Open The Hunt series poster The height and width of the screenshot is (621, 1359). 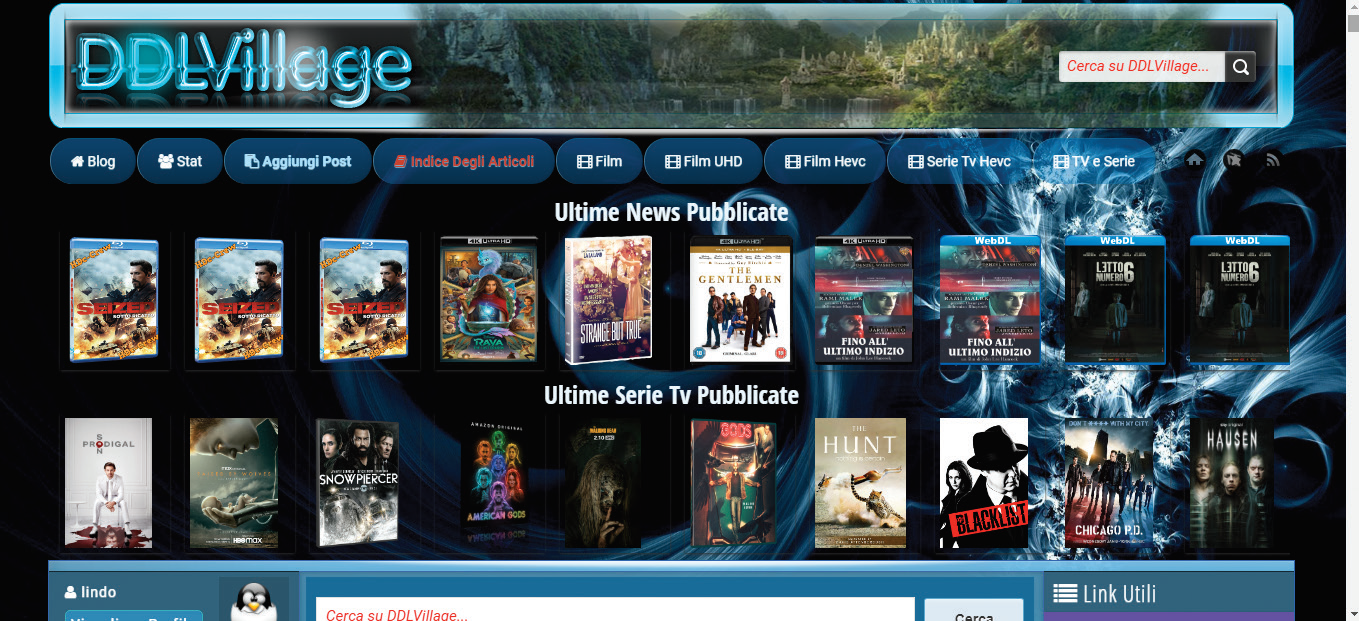click(860, 483)
